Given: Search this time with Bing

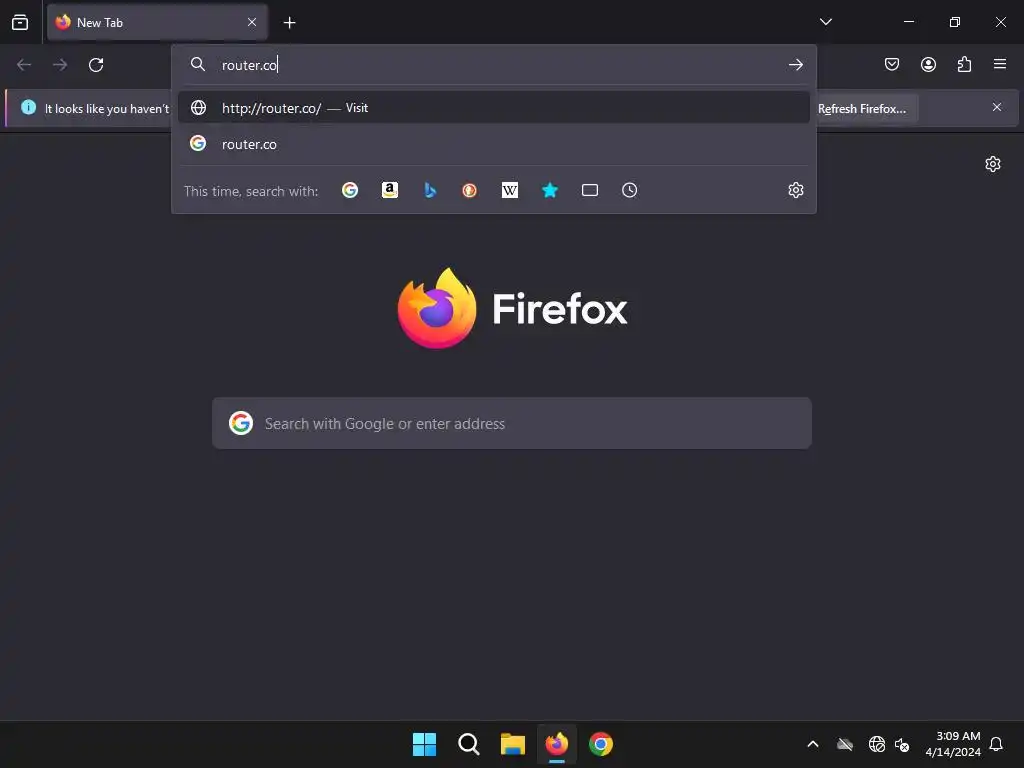Looking at the screenshot, I should point(430,190).
